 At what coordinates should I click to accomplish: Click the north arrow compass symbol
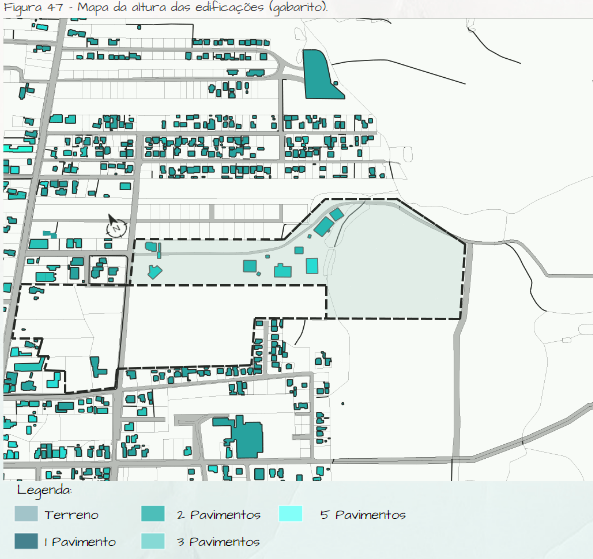116,226
